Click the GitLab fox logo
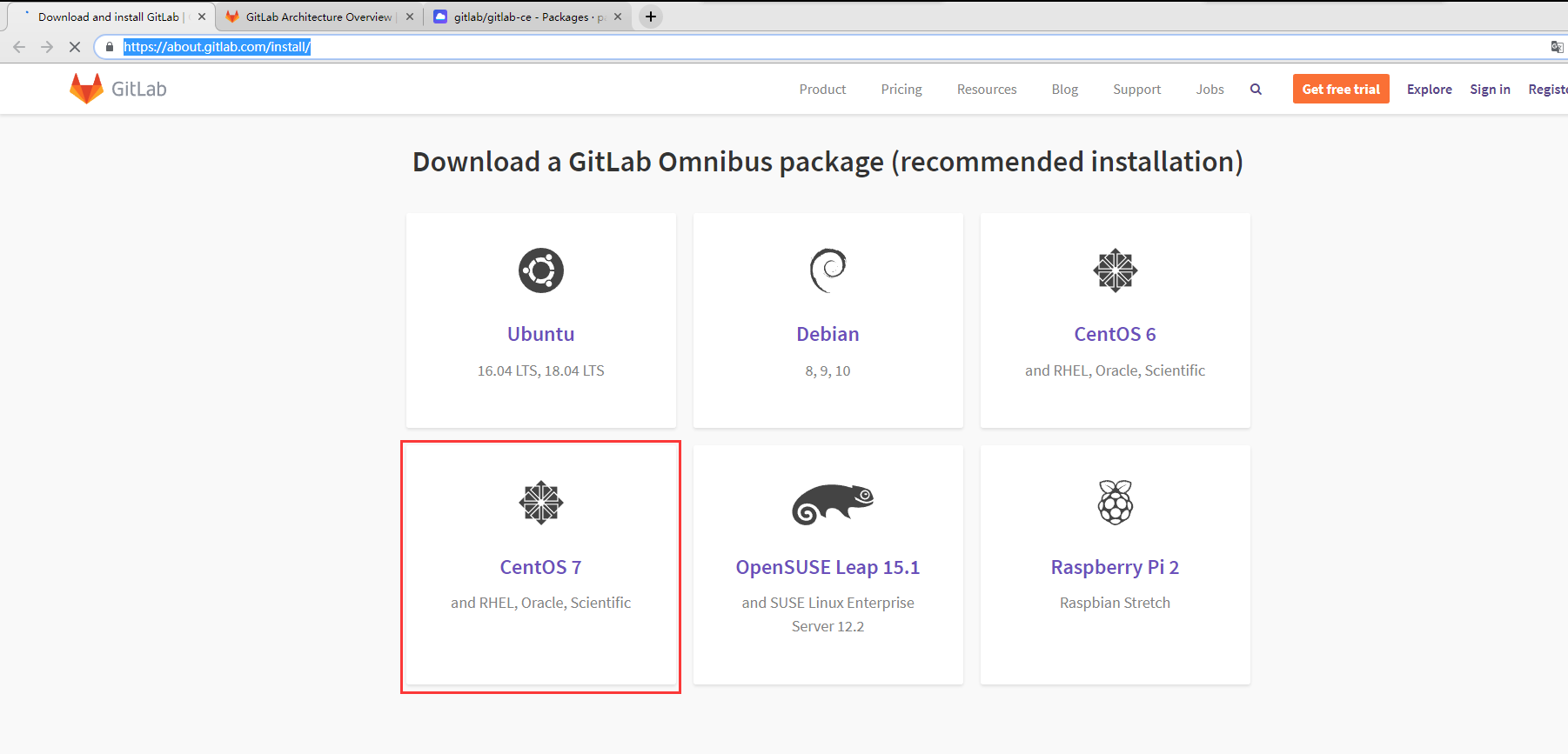The width and height of the screenshot is (1568, 754). (x=86, y=89)
